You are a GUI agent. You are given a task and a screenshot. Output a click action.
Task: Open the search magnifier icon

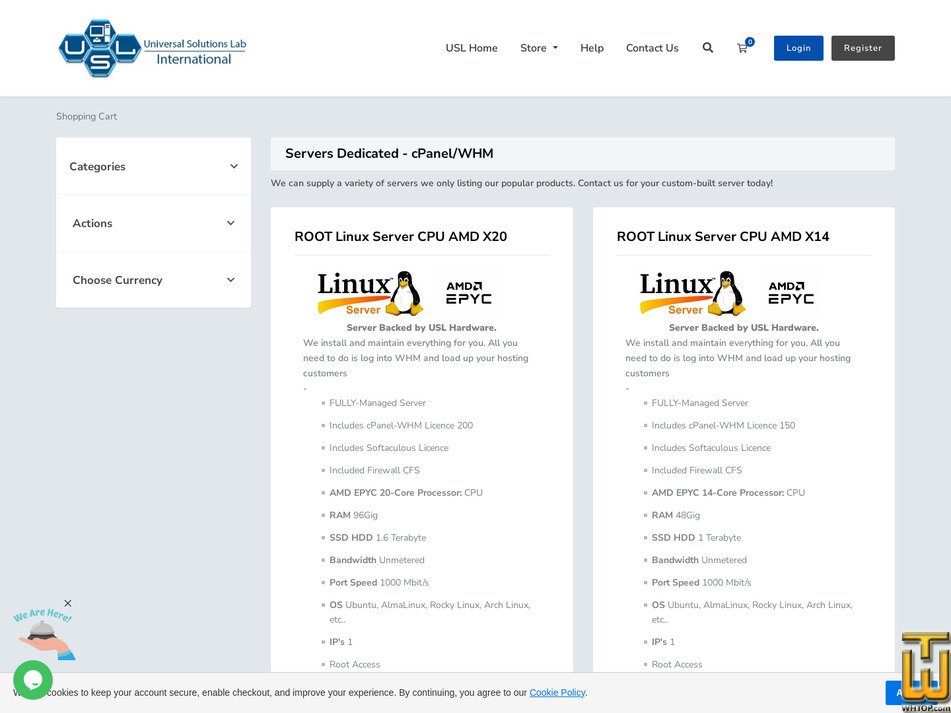point(708,48)
